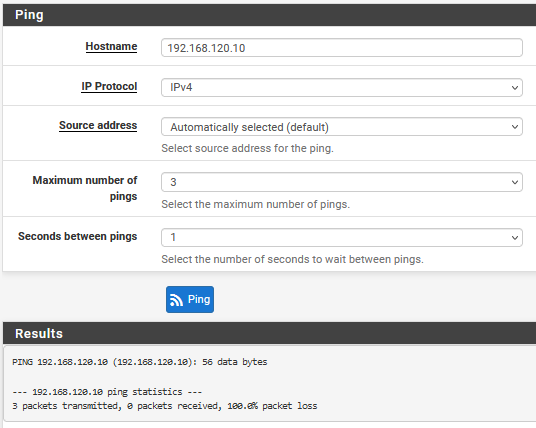Click the underlined Hostname label
This screenshot has width=536, height=428.
(111, 46)
